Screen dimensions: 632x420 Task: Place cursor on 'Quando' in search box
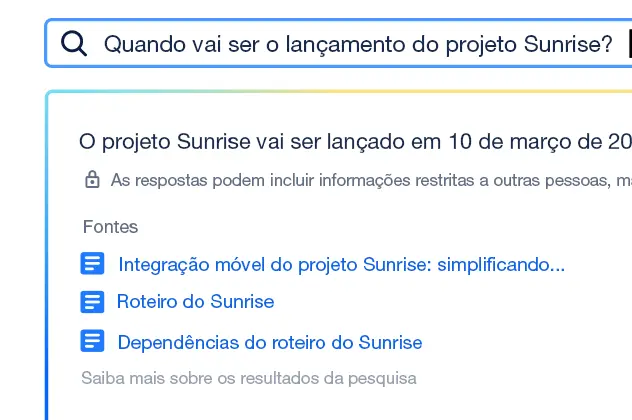(x=145, y=44)
